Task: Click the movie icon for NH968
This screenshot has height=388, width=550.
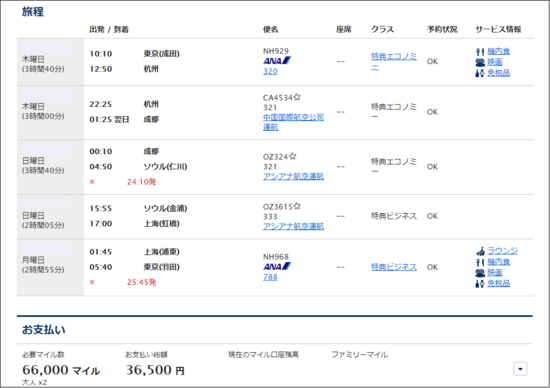Action: tap(480, 273)
